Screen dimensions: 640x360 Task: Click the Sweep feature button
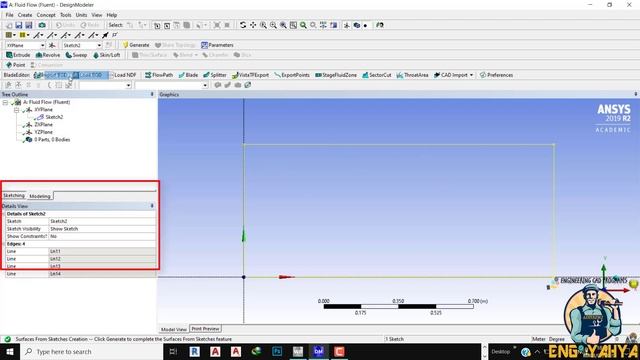76,55
